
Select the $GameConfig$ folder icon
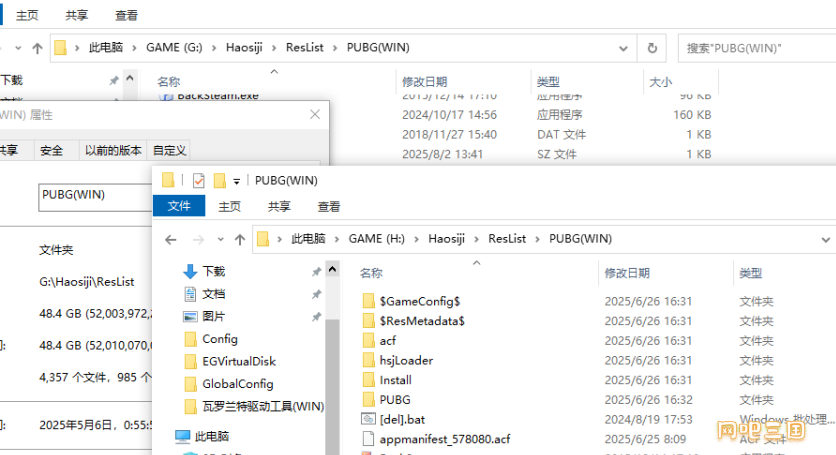click(x=368, y=301)
